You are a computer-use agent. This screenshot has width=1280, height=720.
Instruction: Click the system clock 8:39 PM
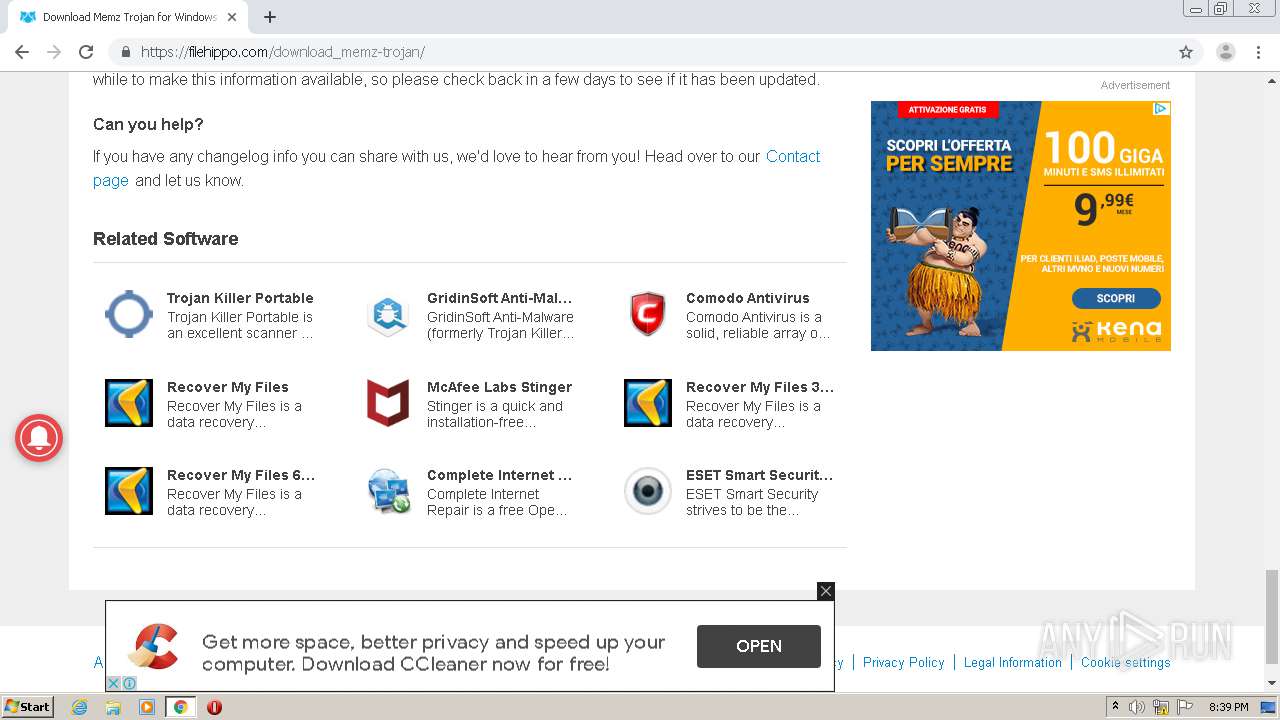(1228, 707)
